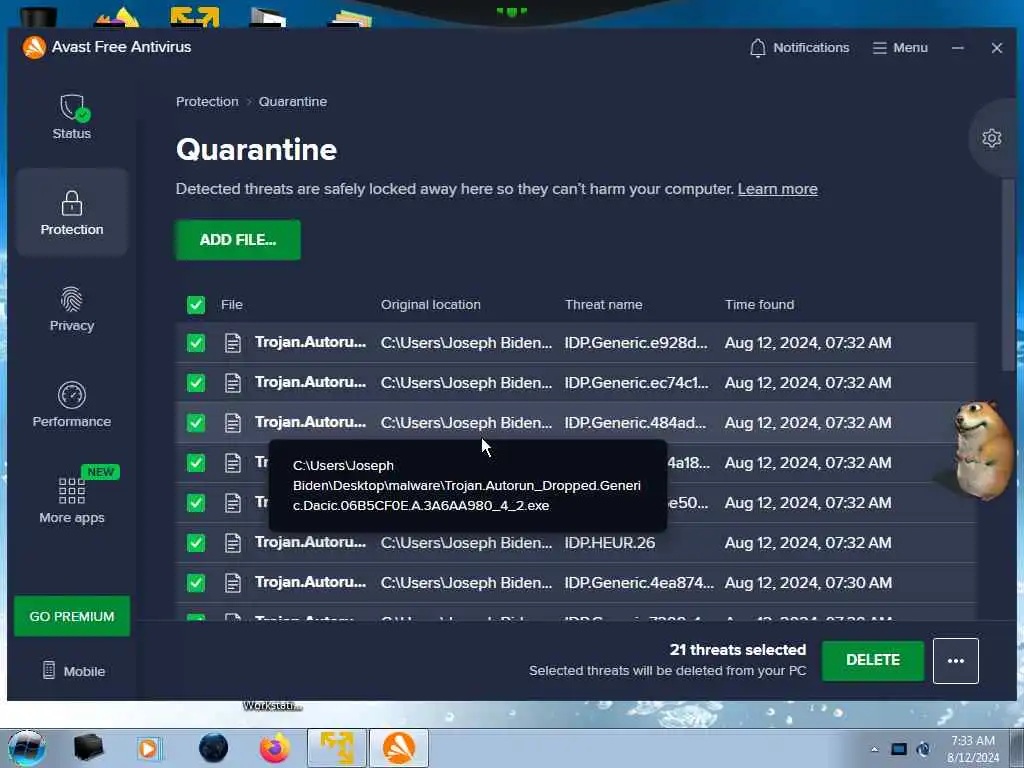Image resolution: width=1024 pixels, height=768 pixels.
Task: Open media player icon in taskbar
Action: coord(148,748)
